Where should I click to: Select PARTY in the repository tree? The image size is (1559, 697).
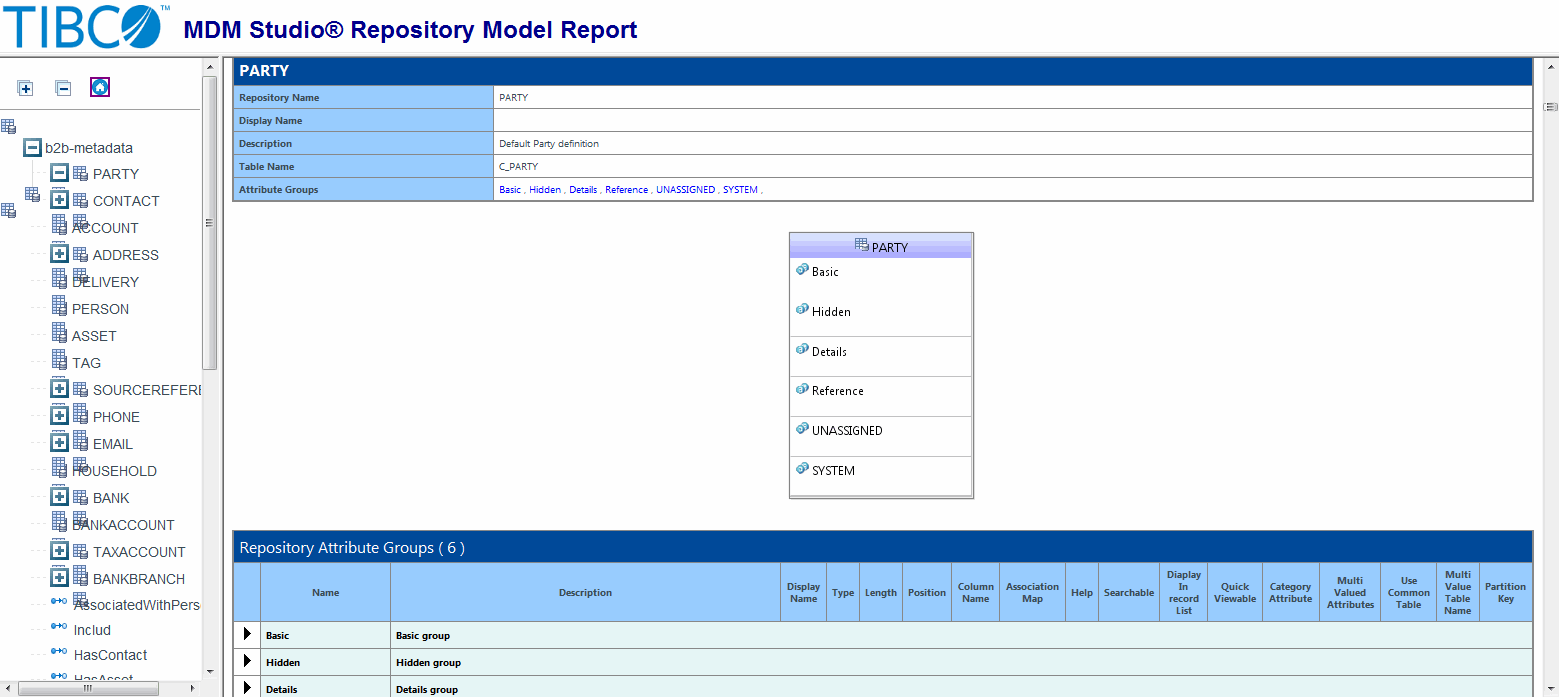click(x=116, y=174)
